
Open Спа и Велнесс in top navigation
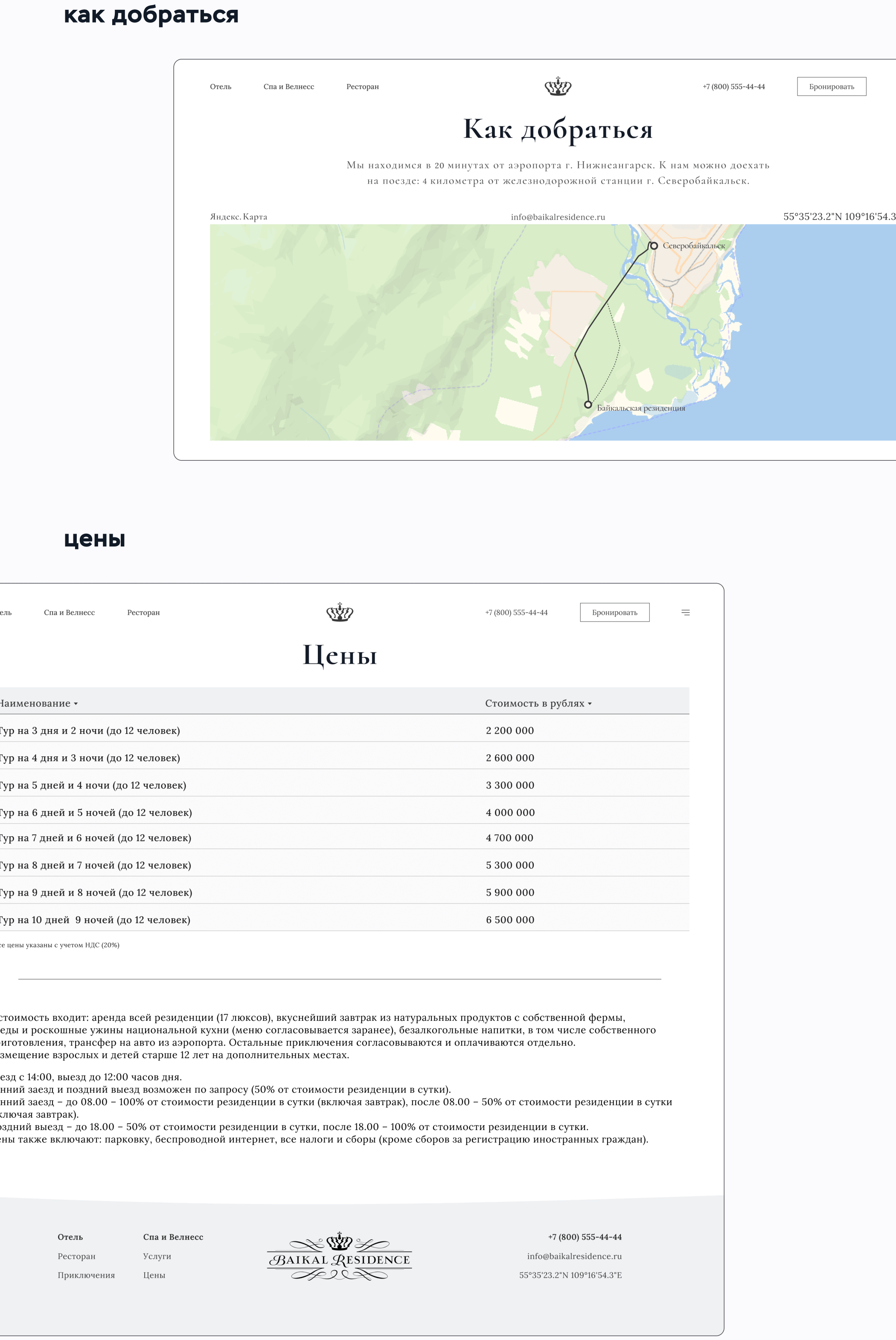[x=288, y=87]
